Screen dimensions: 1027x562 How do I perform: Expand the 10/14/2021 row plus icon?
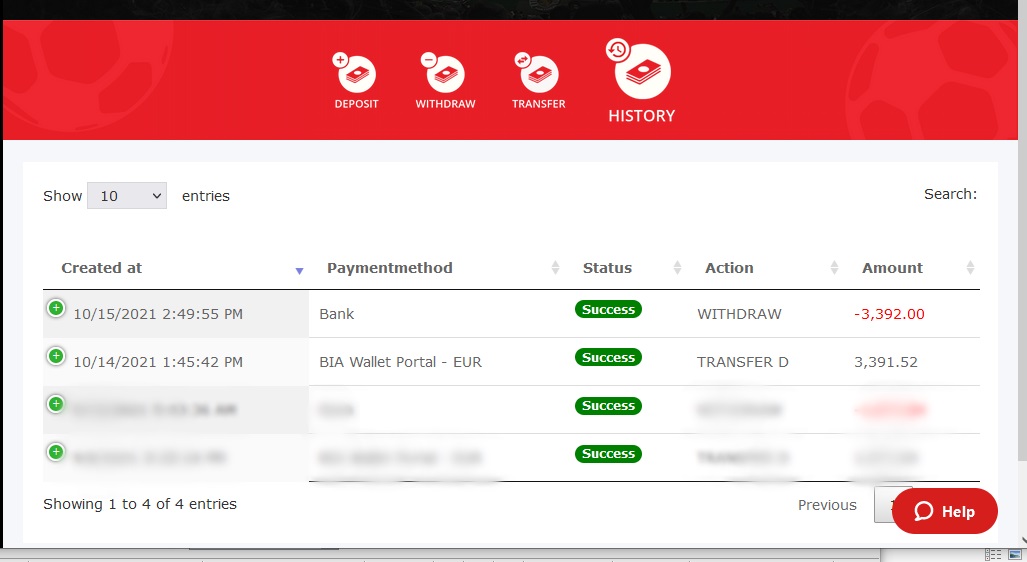coord(56,356)
